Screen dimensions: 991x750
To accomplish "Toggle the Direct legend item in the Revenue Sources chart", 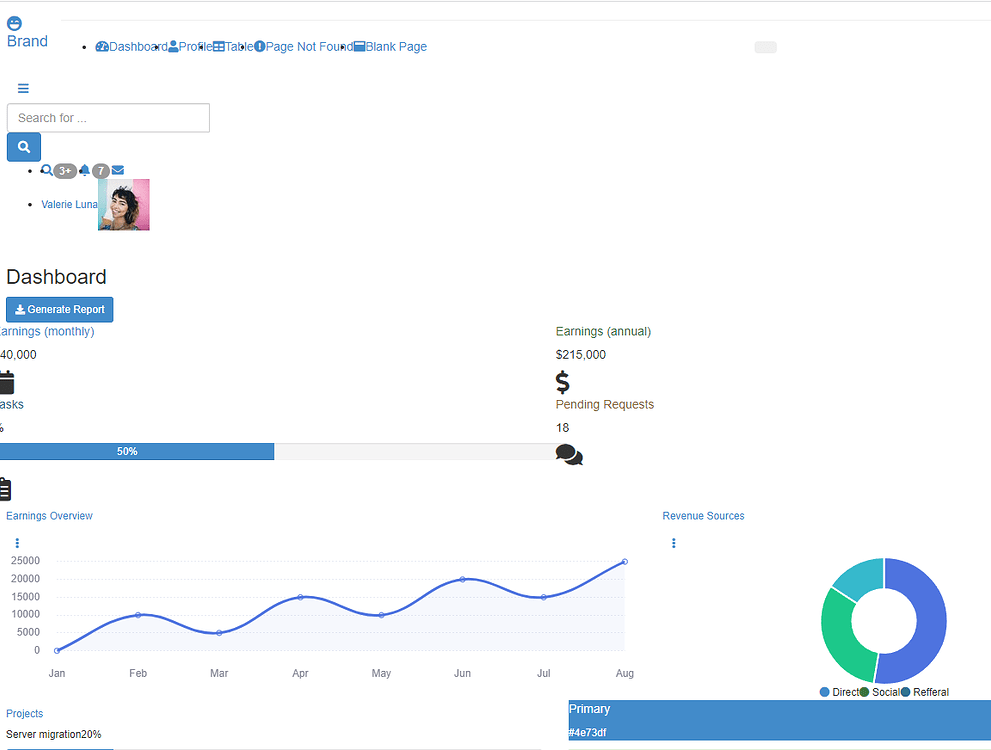I will (x=839, y=692).
